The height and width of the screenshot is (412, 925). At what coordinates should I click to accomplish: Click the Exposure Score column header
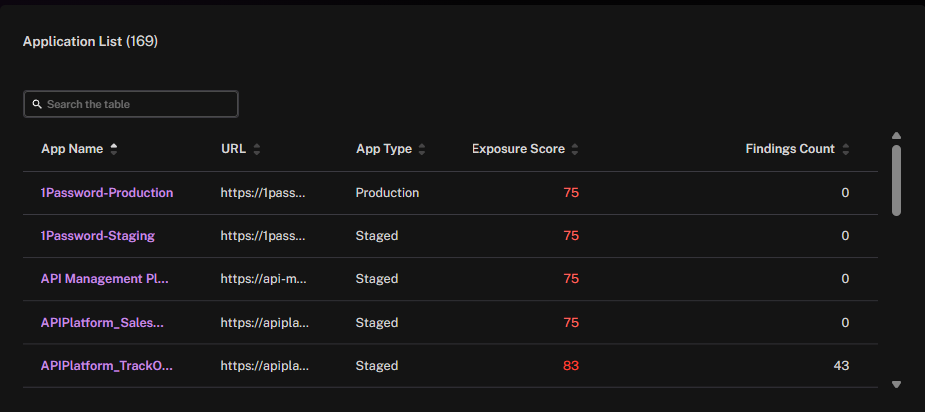(518, 149)
